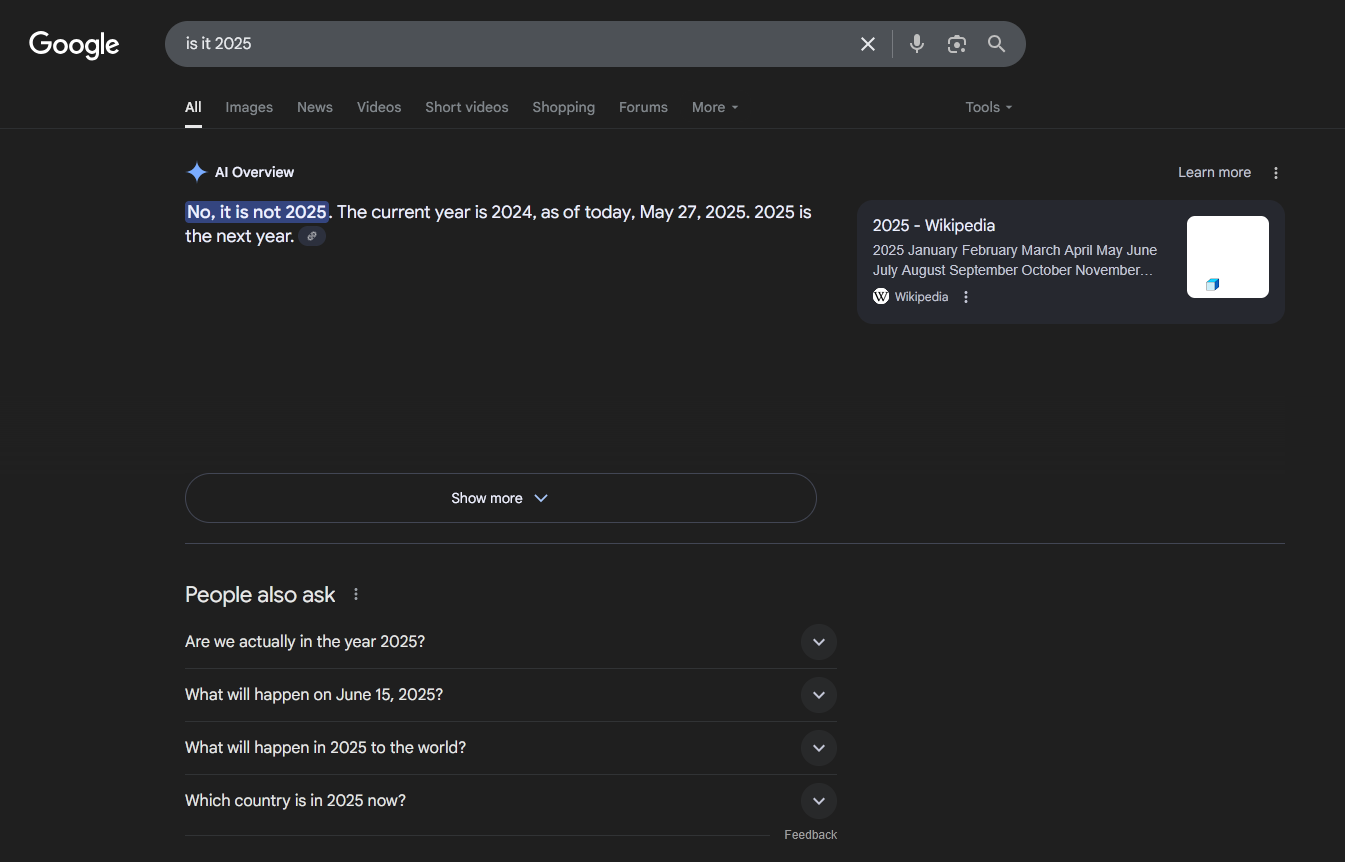Click the Wikipedia globe favicon
Image resolution: width=1345 pixels, height=862 pixels.
click(881, 296)
